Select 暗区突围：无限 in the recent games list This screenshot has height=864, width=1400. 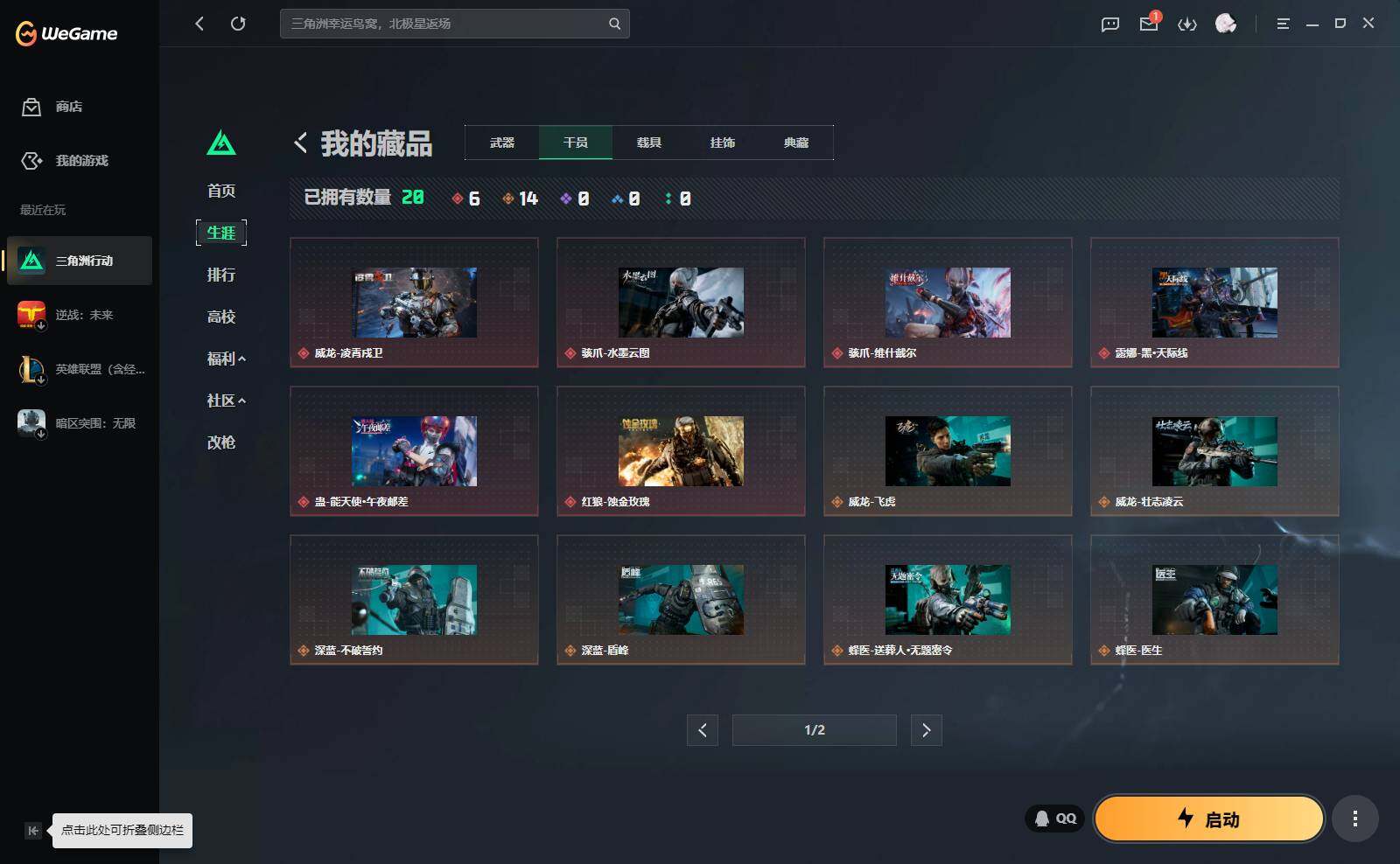(80, 423)
